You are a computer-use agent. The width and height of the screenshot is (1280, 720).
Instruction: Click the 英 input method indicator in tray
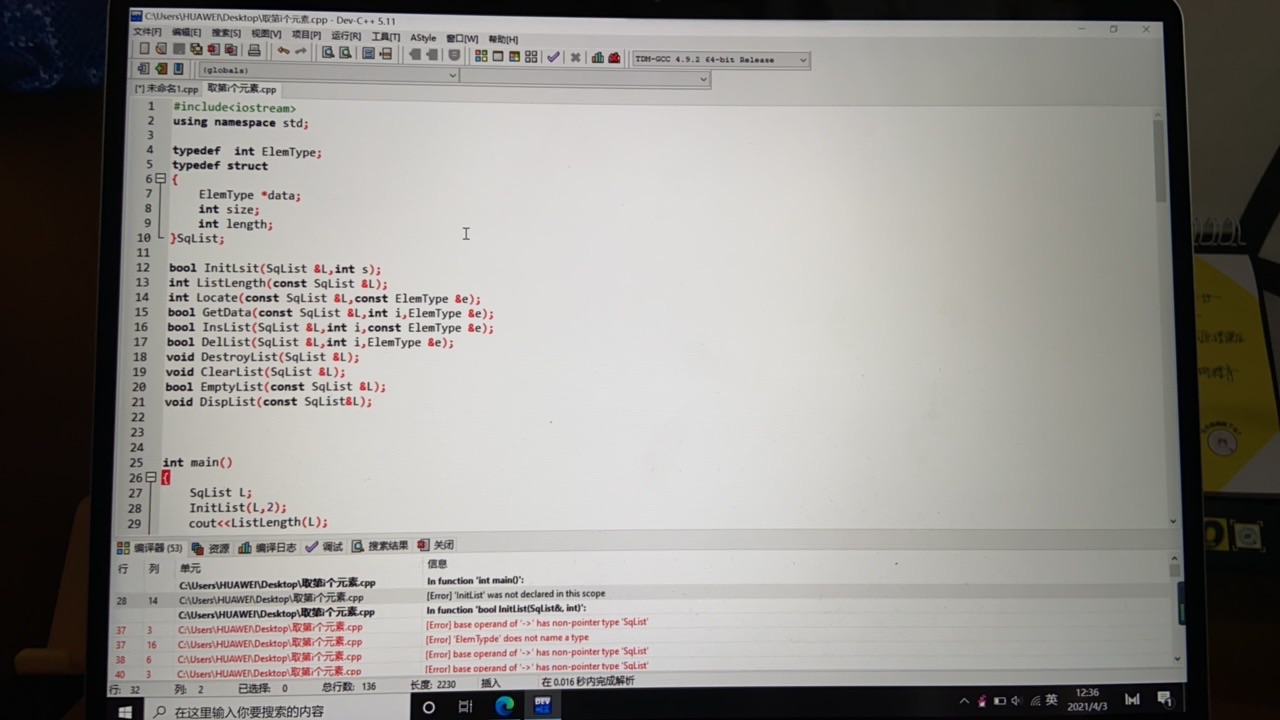coord(1050,700)
